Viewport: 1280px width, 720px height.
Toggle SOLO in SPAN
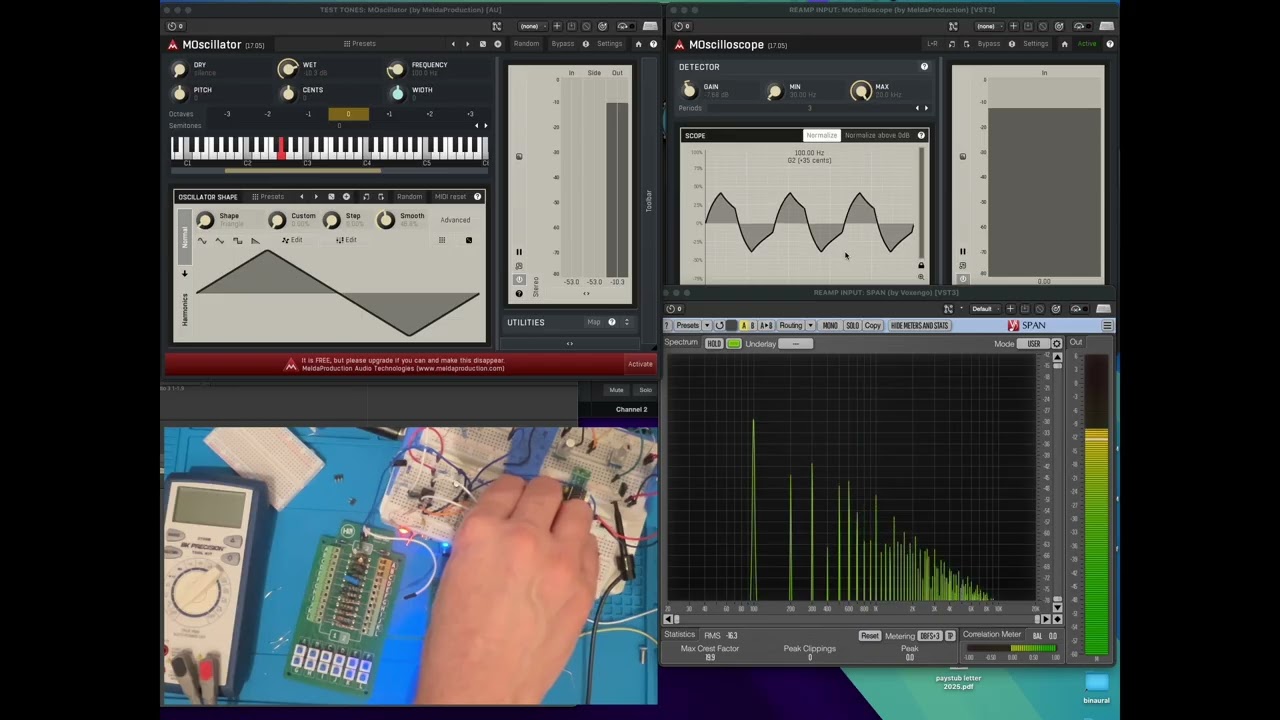(x=853, y=325)
